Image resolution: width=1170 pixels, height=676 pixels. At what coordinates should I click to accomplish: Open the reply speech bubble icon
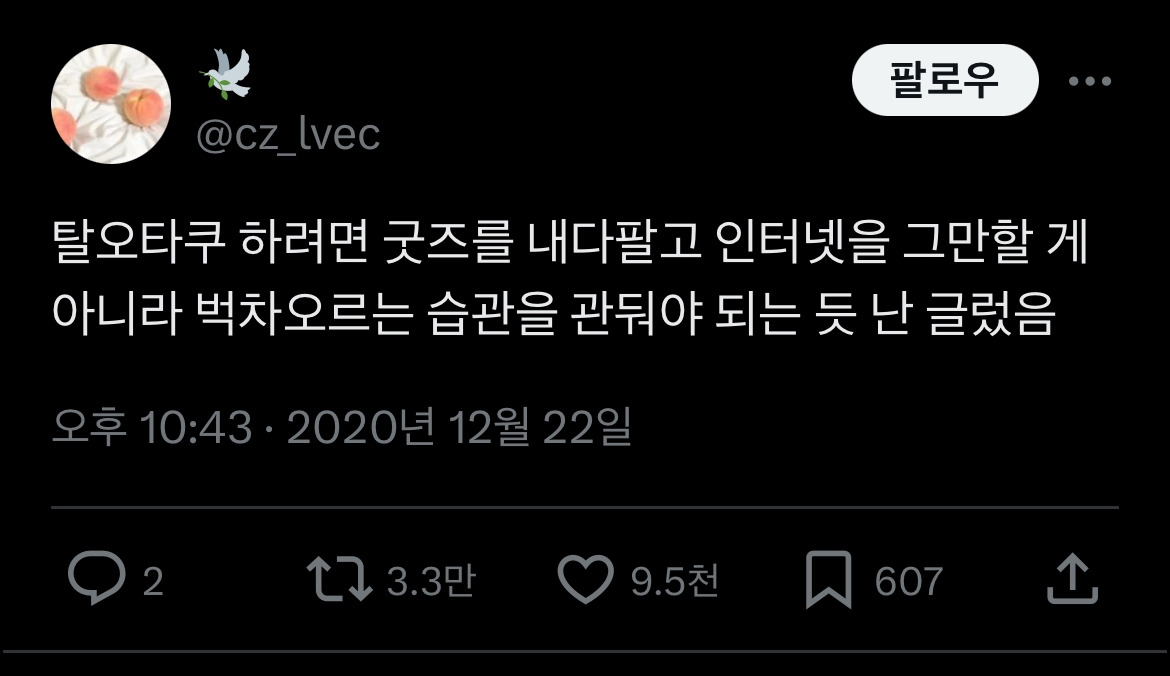96,578
